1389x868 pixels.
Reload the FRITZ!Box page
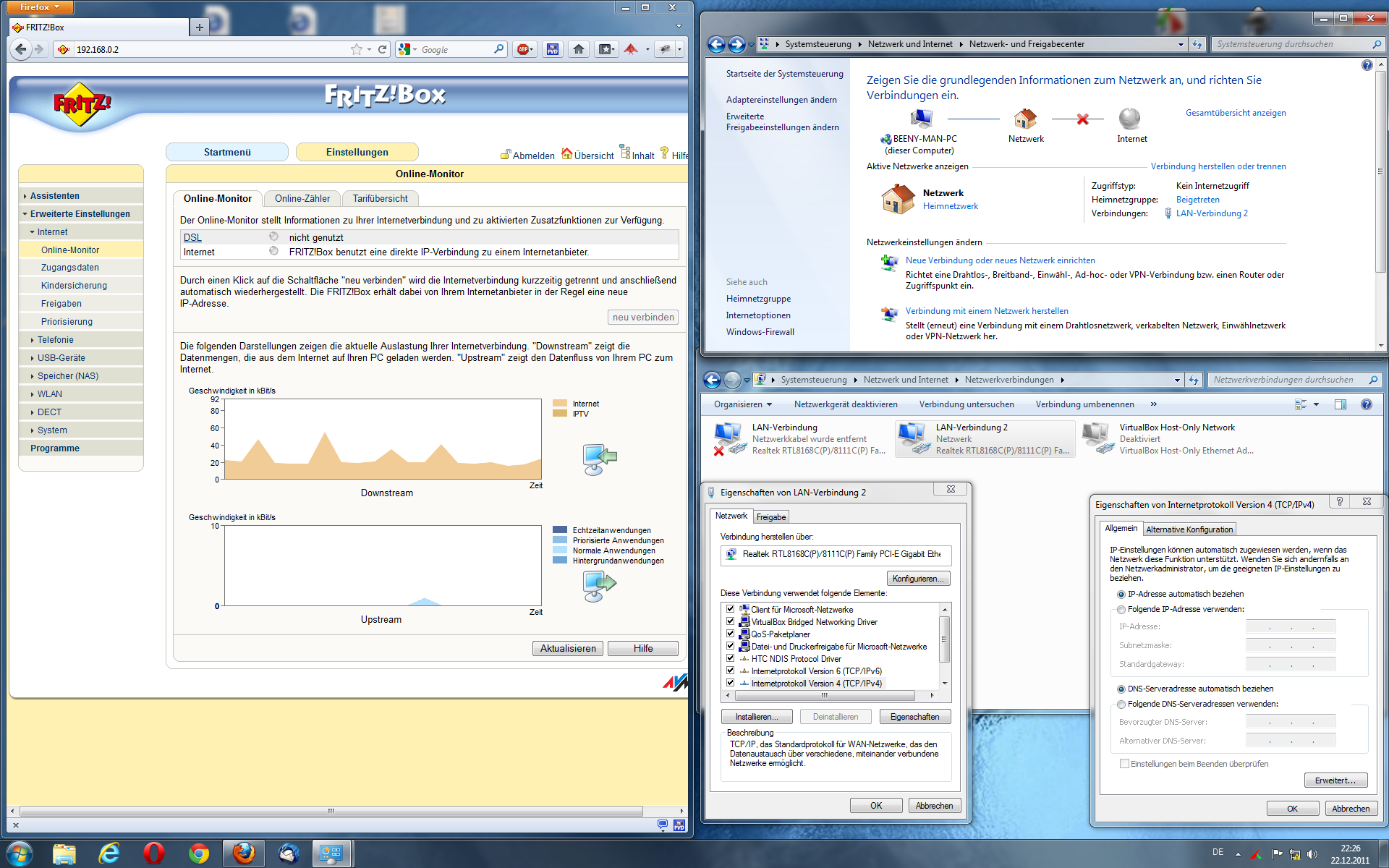(x=382, y=49)
